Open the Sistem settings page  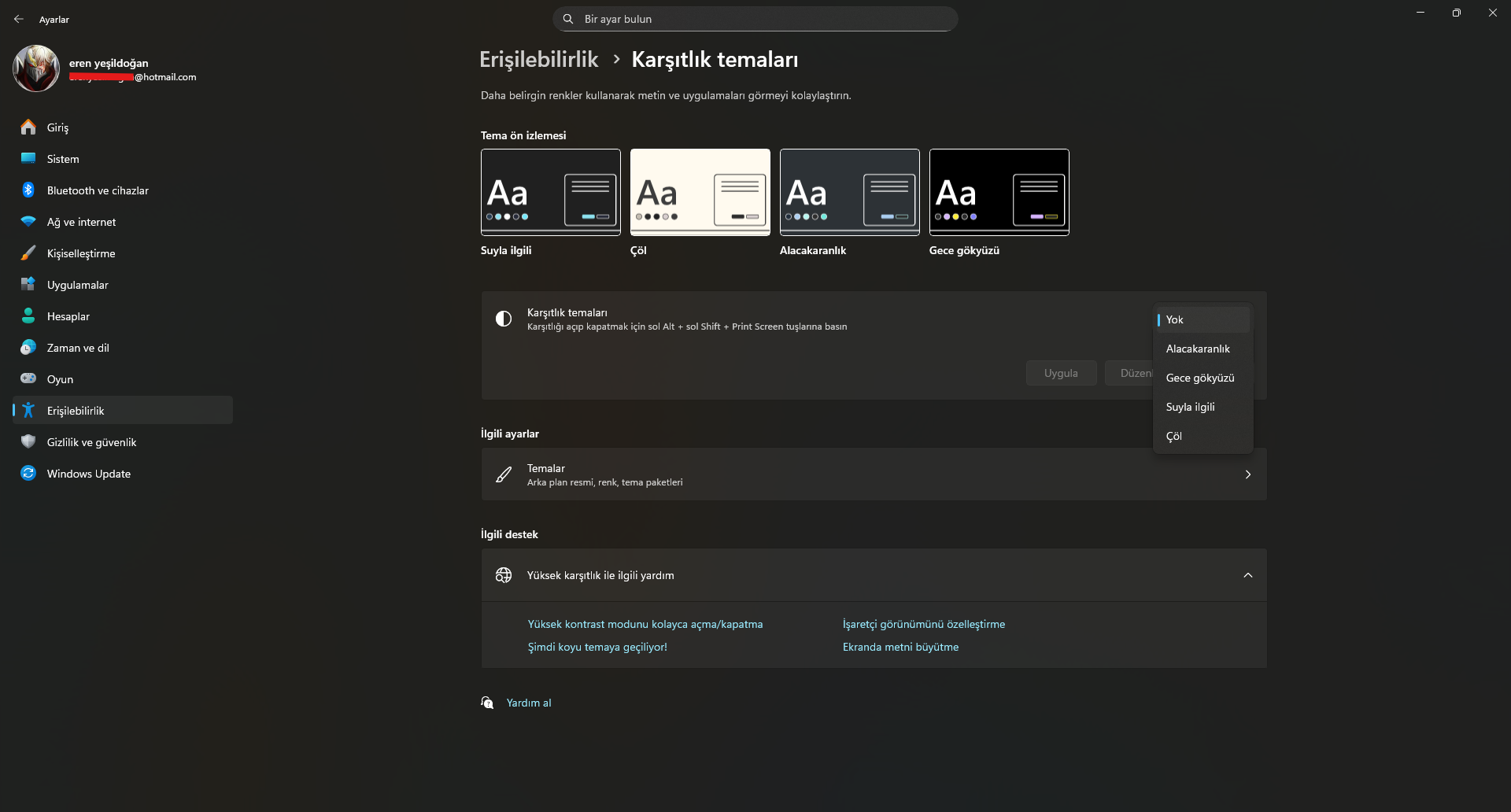[x=123, y=158]
